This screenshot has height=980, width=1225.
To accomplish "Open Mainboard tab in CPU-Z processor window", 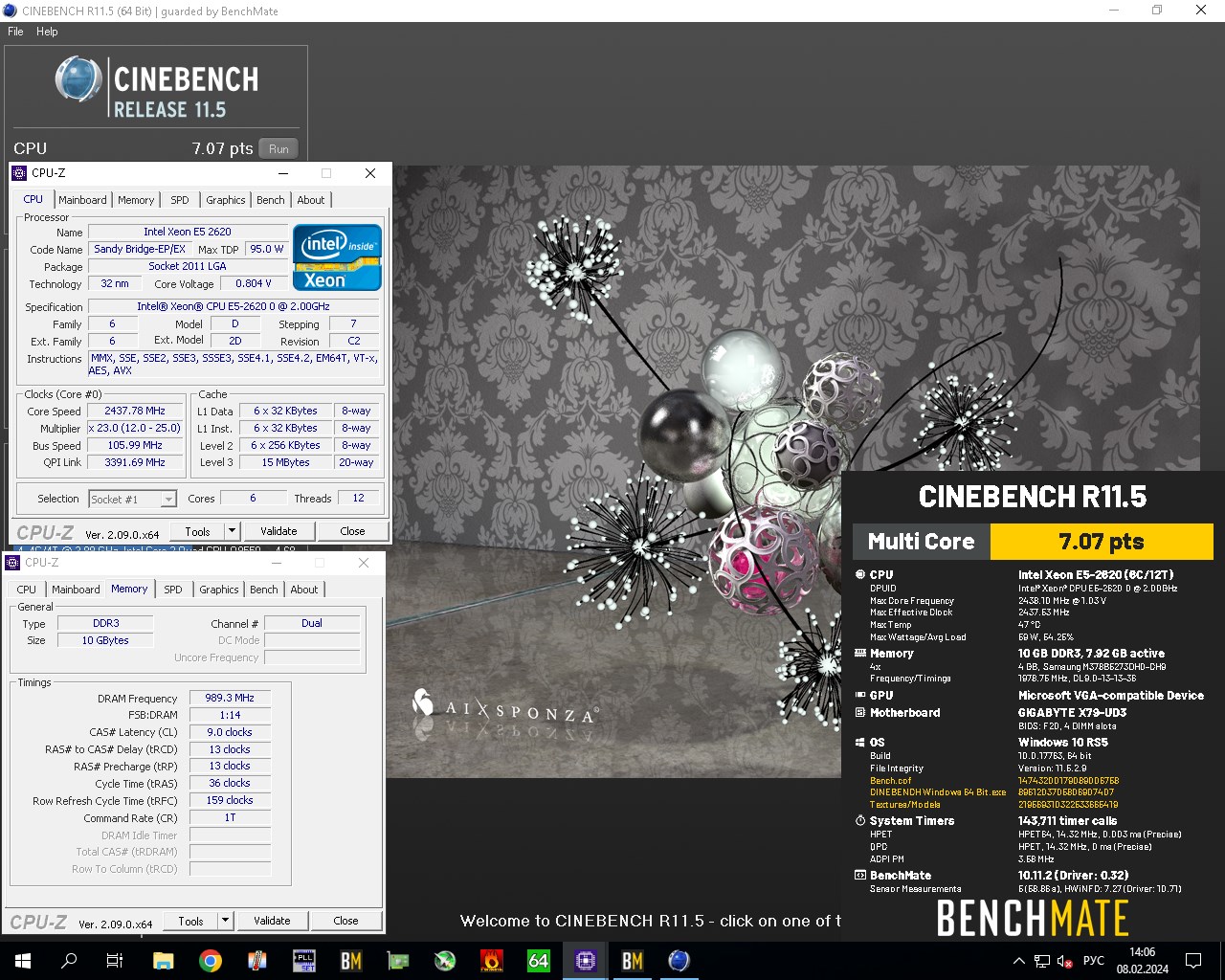I will [82, 200].
